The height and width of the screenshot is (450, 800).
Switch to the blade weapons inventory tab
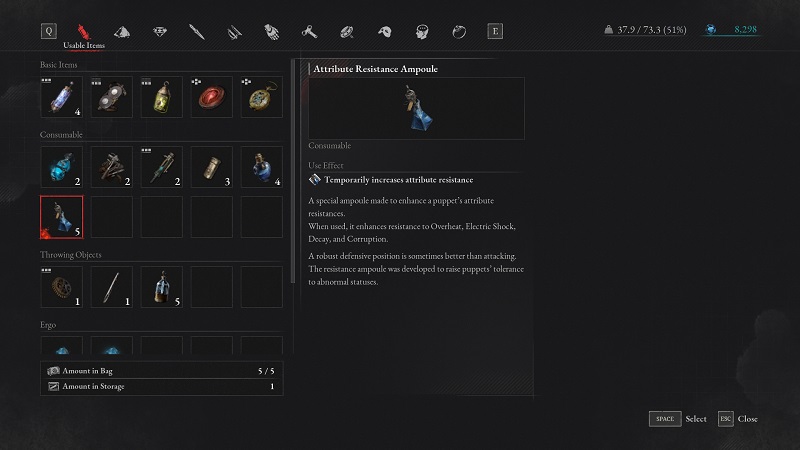(197, 32)
